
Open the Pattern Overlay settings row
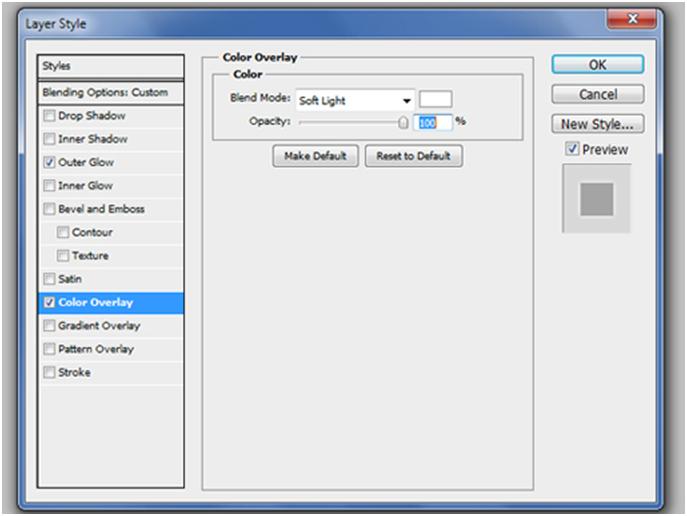(x=111, y=349)
